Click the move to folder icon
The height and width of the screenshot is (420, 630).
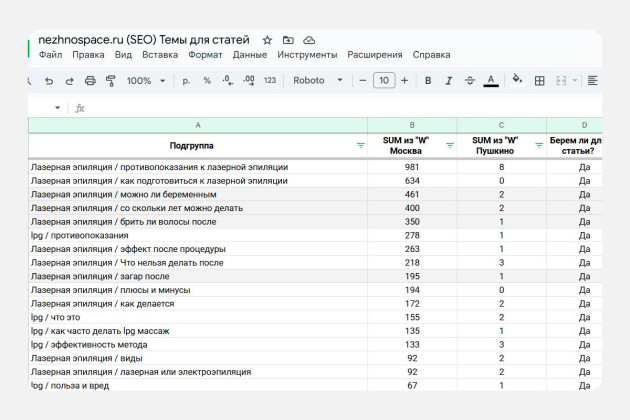point(288,40)
